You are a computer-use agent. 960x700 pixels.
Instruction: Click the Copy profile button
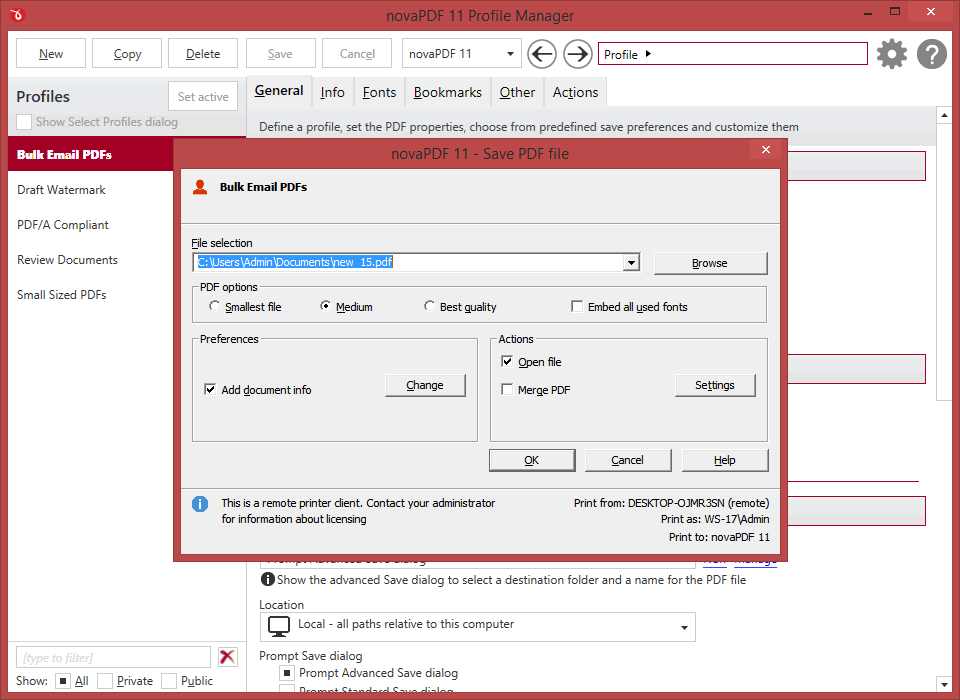click(127, 53)
